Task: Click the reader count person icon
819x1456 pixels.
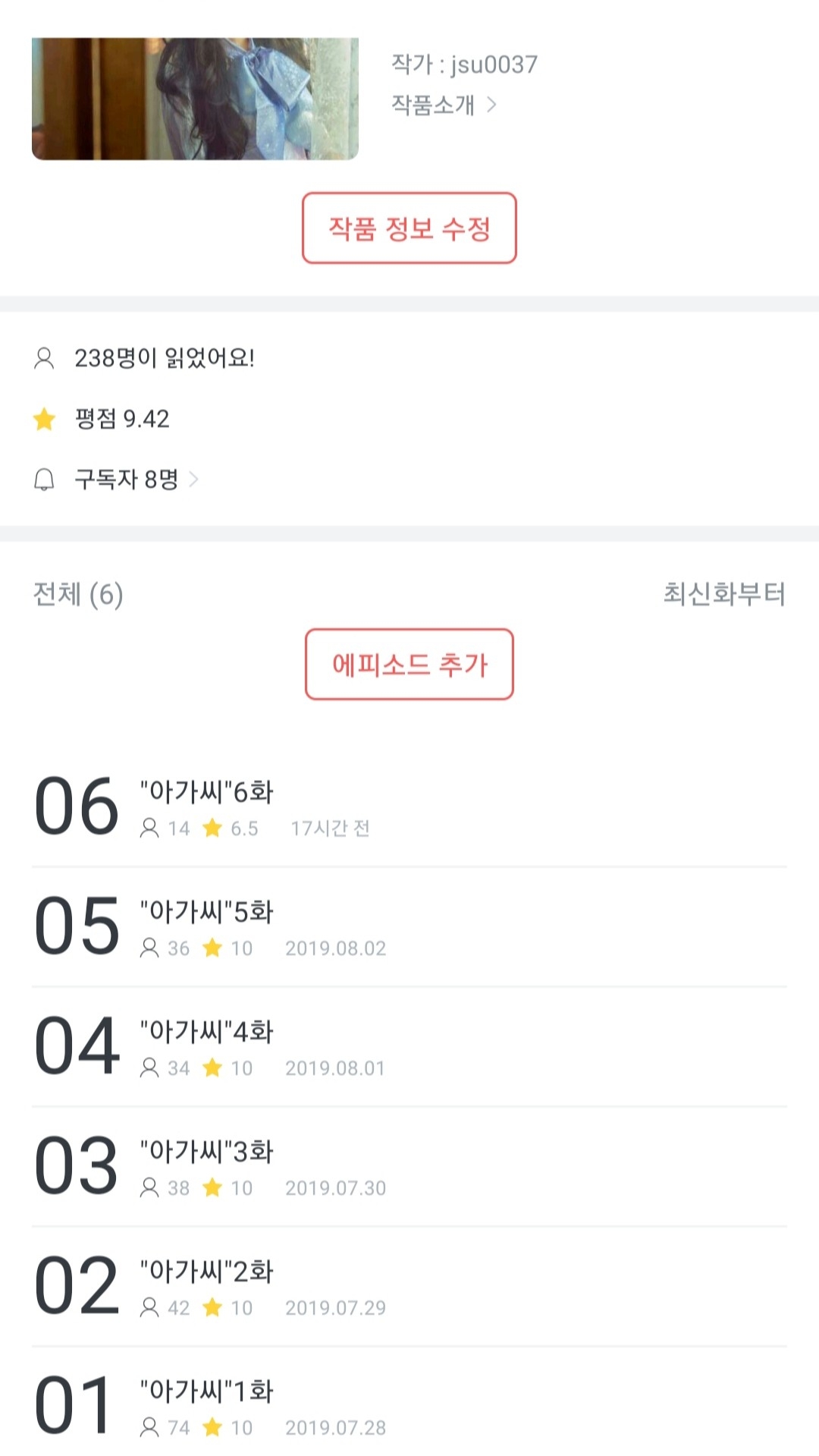Action: click(x=44, y=358)
